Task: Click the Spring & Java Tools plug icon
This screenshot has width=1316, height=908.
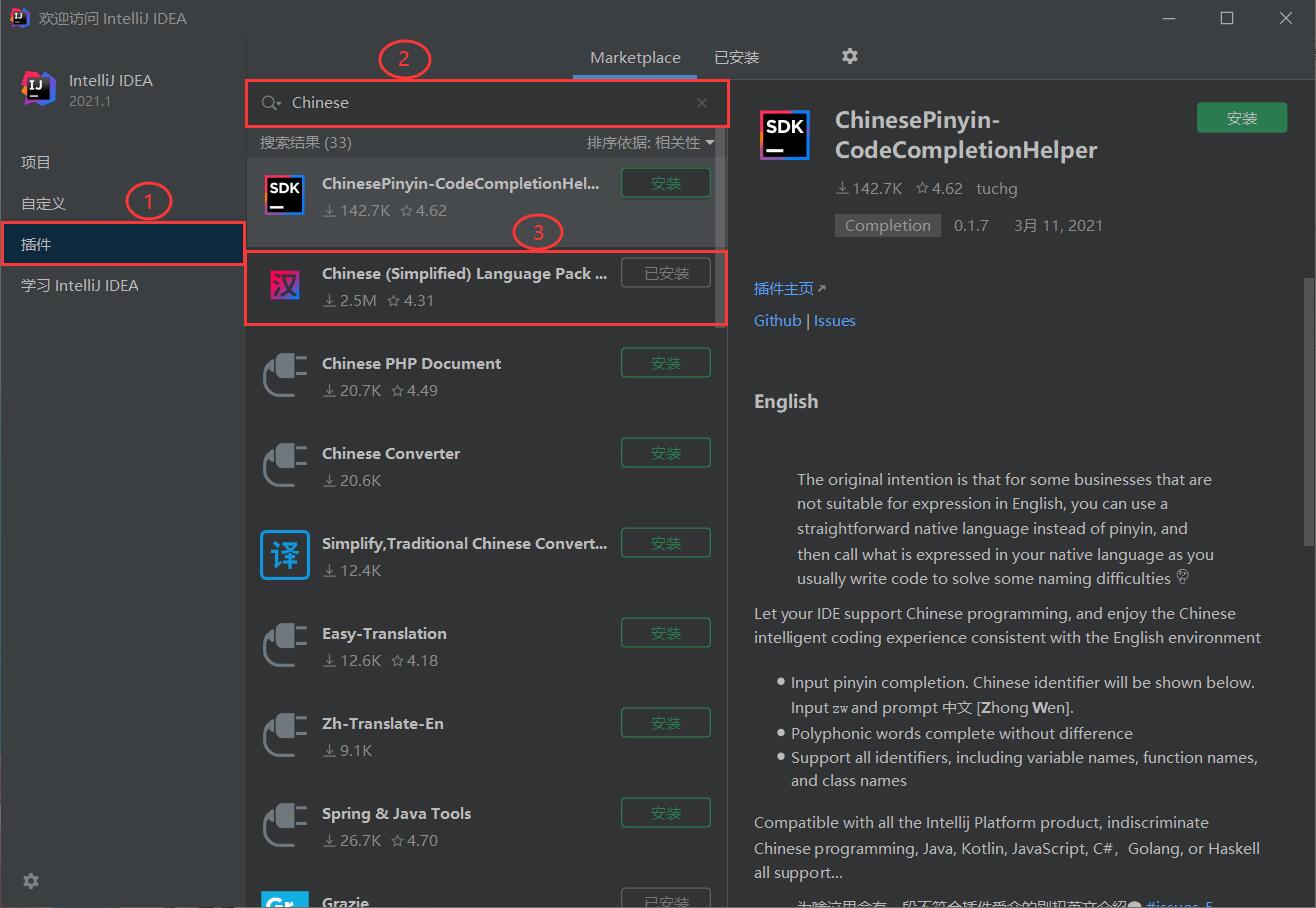Action: point(285,826)
